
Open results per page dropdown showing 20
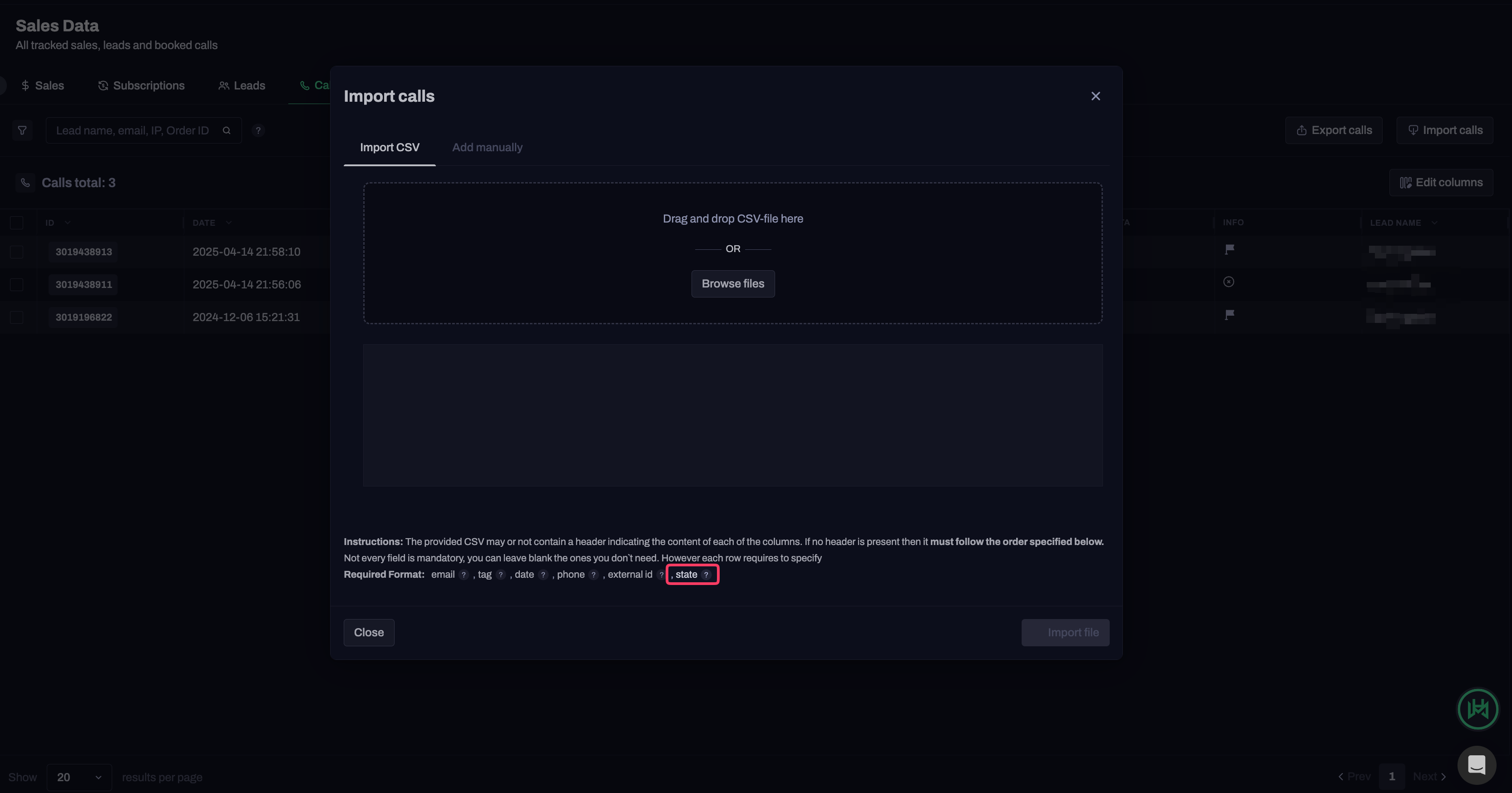(x=79, y=777)
